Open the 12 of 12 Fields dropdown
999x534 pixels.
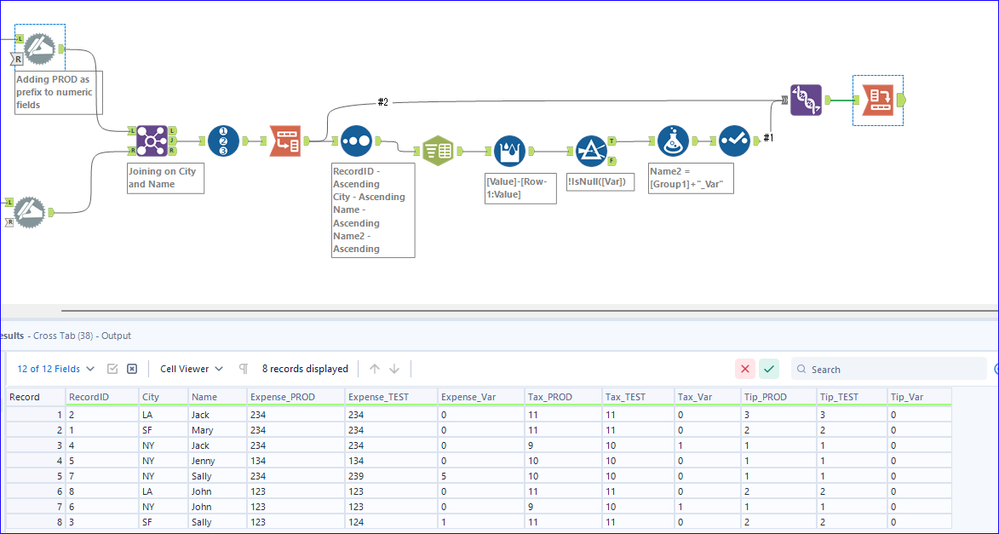click(56, 369)
